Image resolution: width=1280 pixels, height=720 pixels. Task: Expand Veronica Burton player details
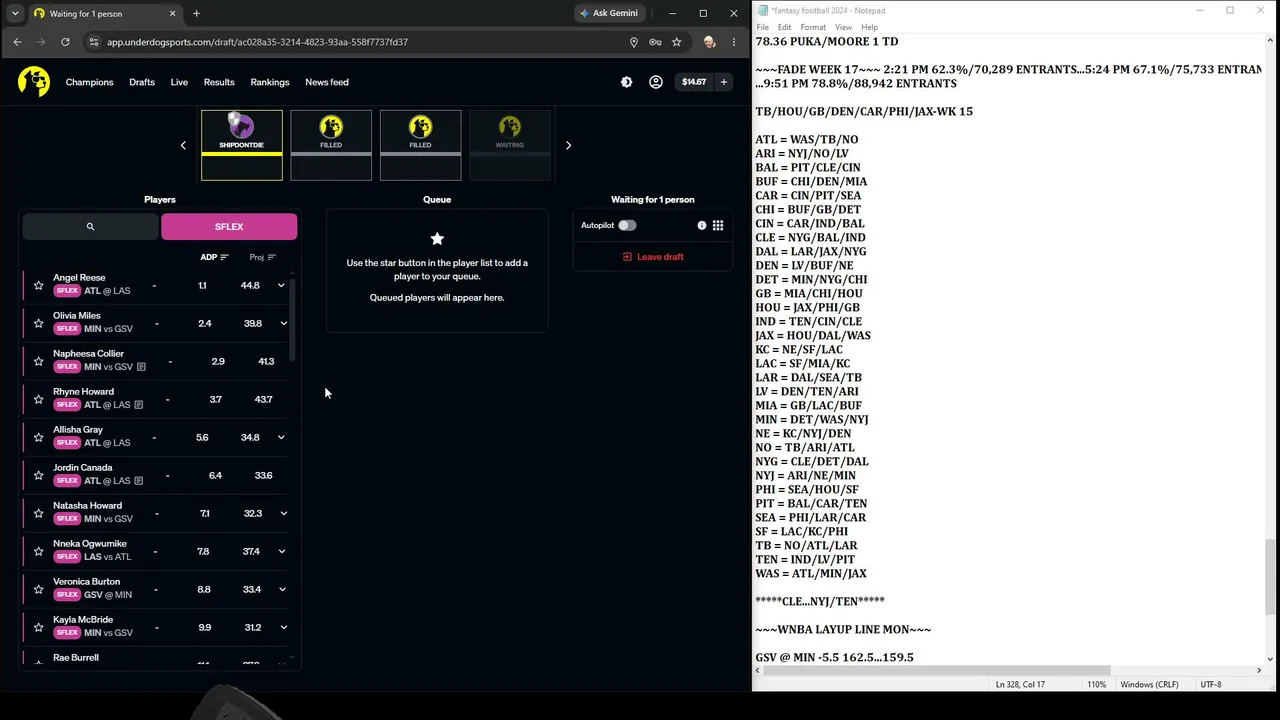coord(283,589)
